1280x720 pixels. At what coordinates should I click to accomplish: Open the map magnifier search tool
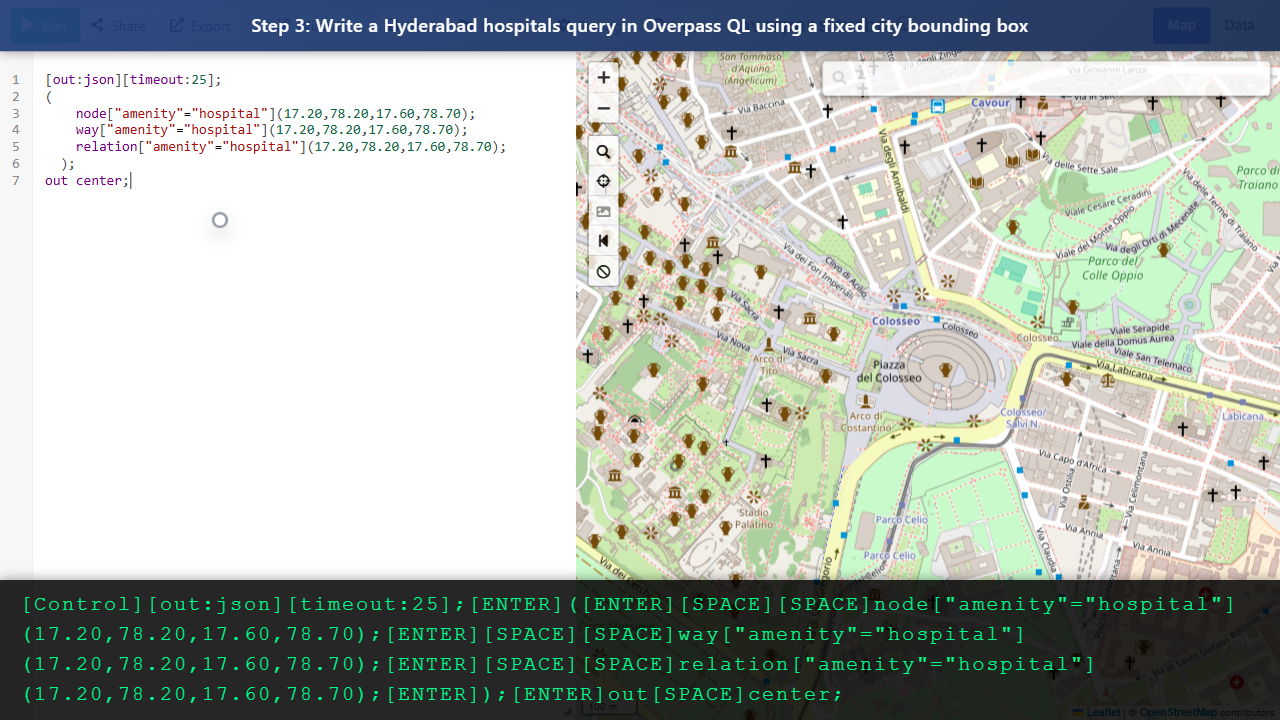click(603, 151)
